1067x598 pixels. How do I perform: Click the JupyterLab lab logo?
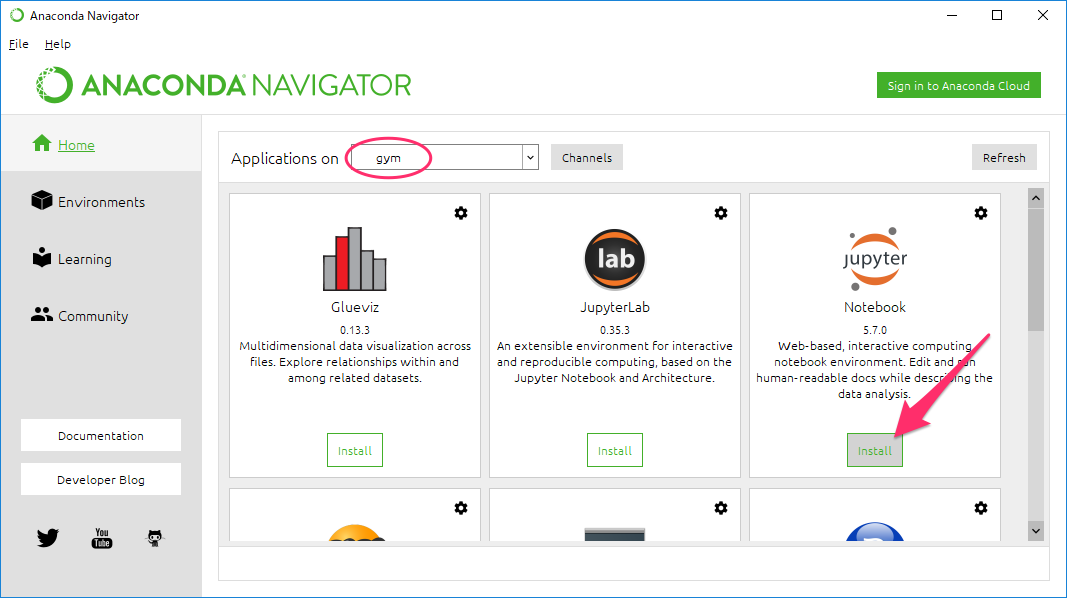tap(614, 259)
